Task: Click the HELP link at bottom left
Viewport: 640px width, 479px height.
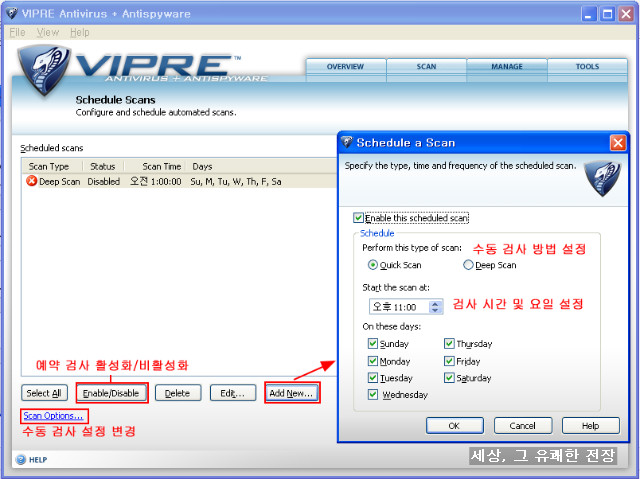Action: pos(38,460)
